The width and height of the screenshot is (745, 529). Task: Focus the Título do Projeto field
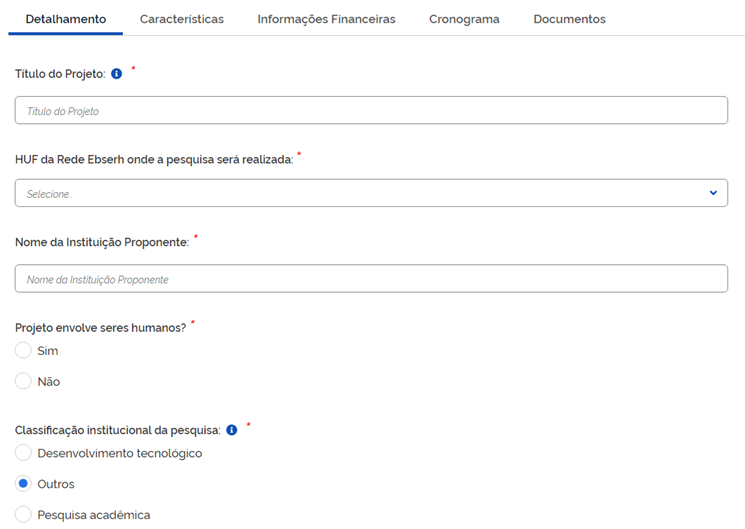coord(371,111)
